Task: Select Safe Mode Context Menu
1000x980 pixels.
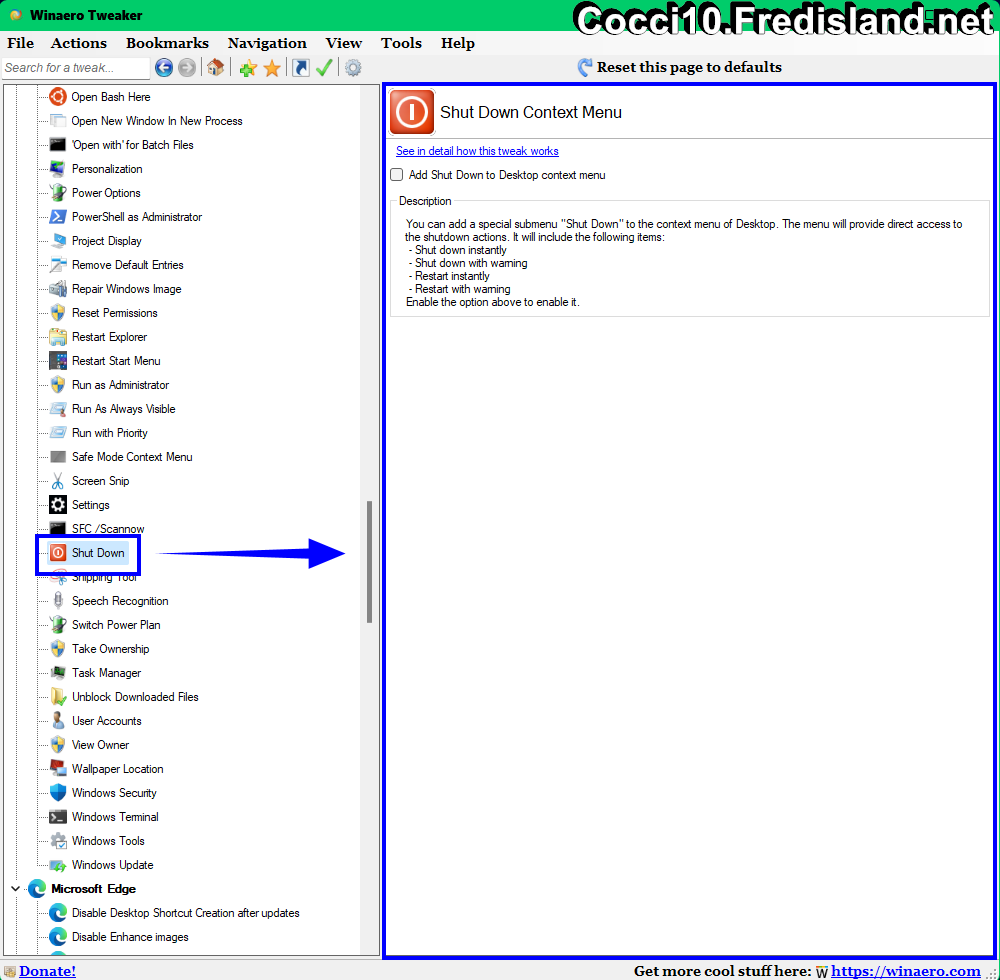Action: [132, 457]
